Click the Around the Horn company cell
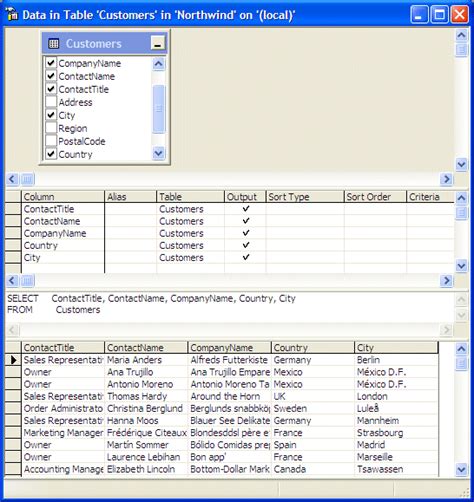The image size is (474, 502). (229, 396)
